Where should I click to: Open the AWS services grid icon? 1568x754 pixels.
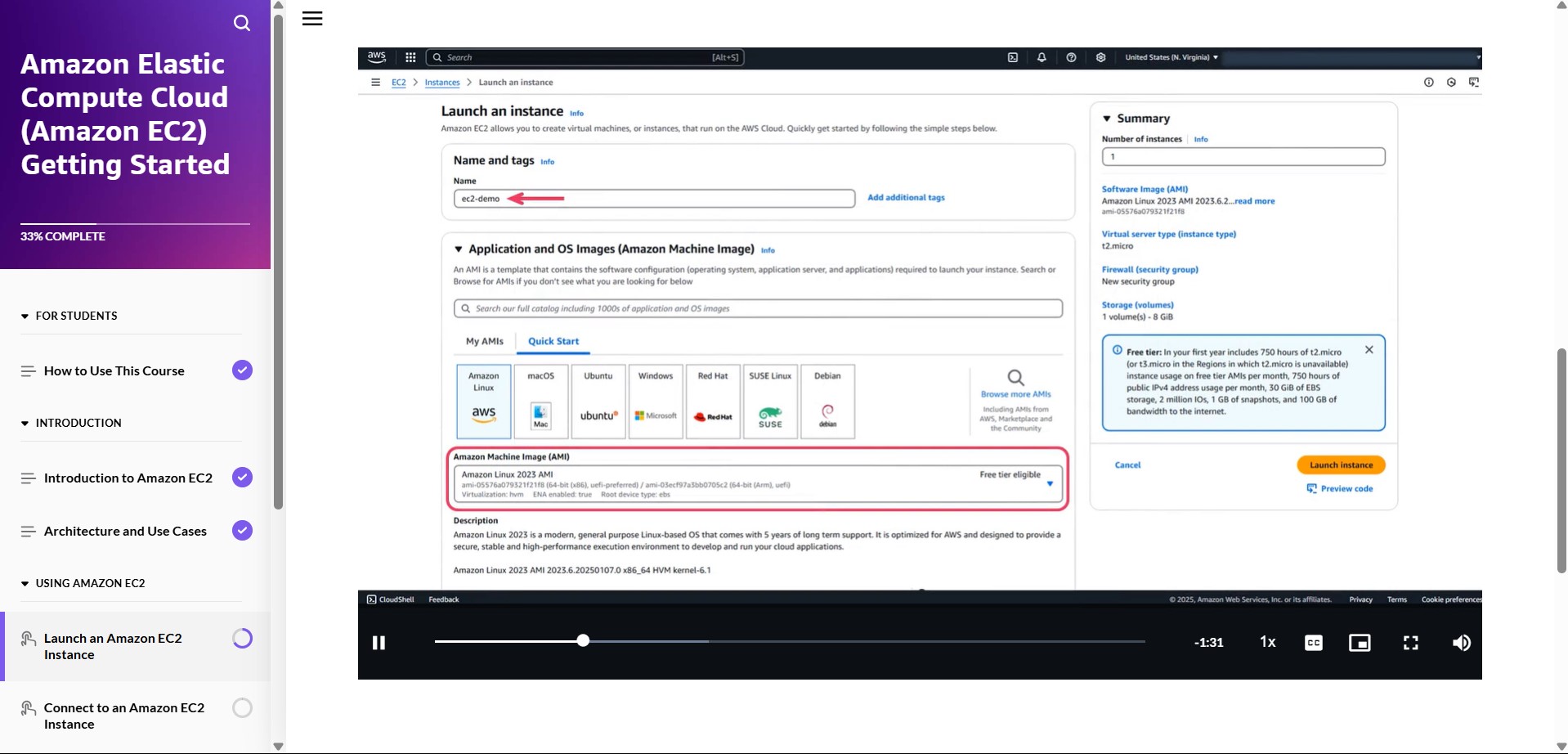(410, 57)
